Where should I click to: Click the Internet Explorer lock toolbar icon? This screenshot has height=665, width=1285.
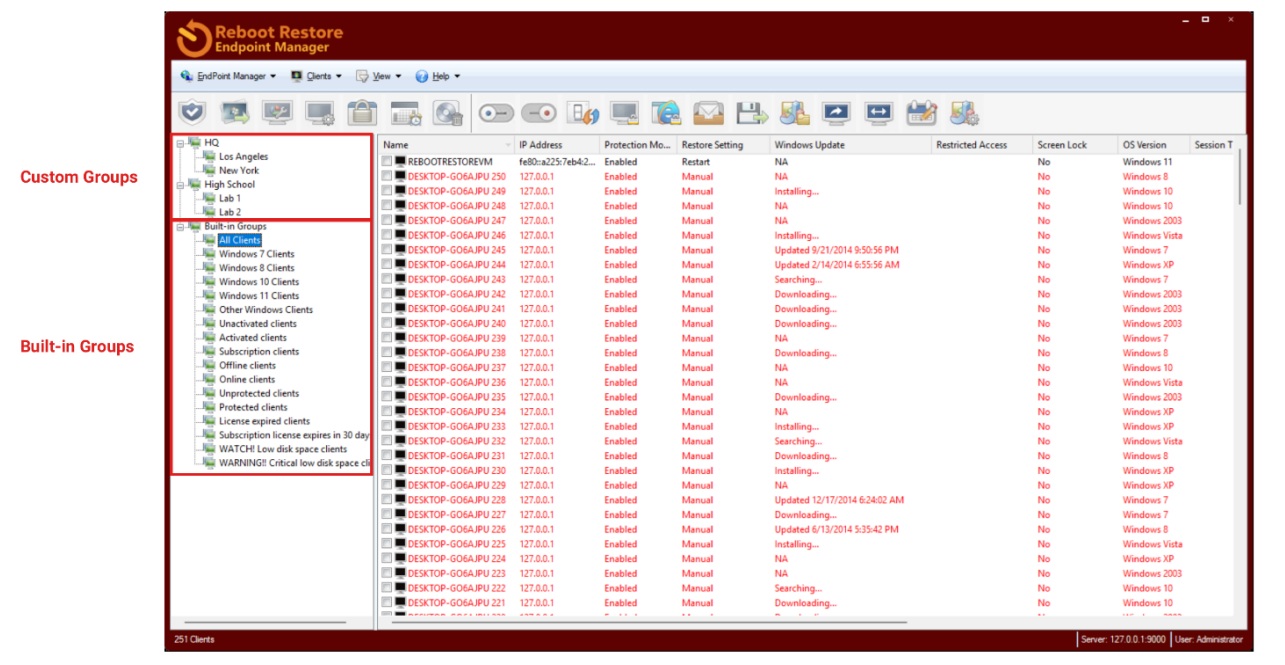pos(666,113)
